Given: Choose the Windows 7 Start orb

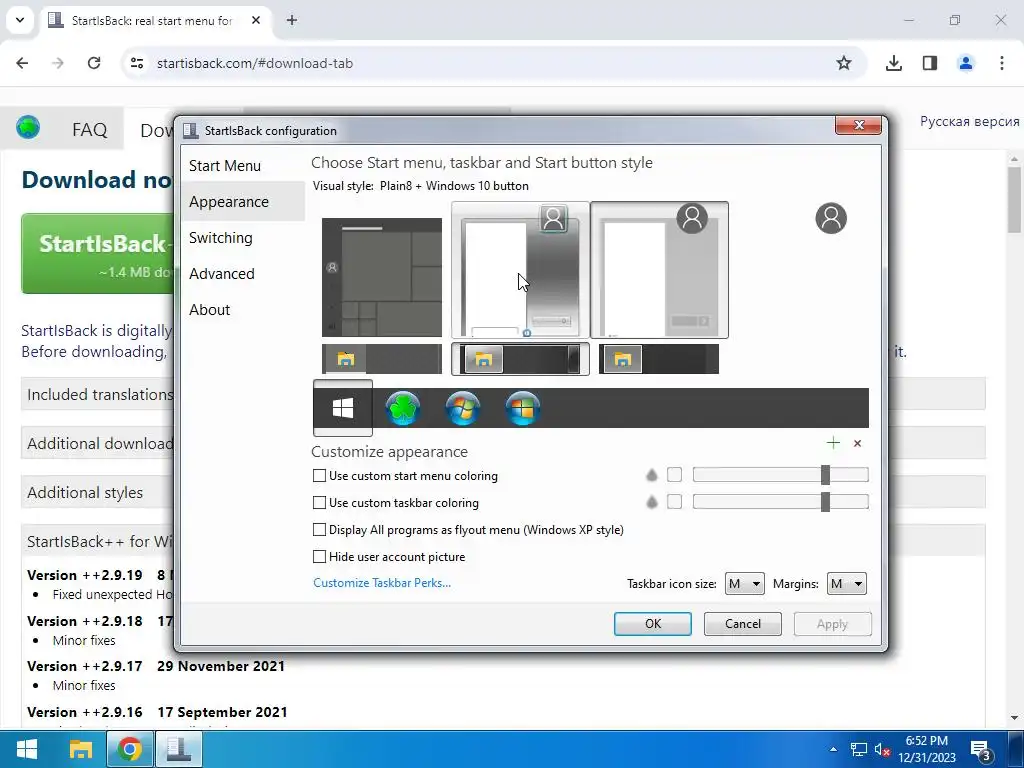Looking at the screenshot, I should click(462, 409).
